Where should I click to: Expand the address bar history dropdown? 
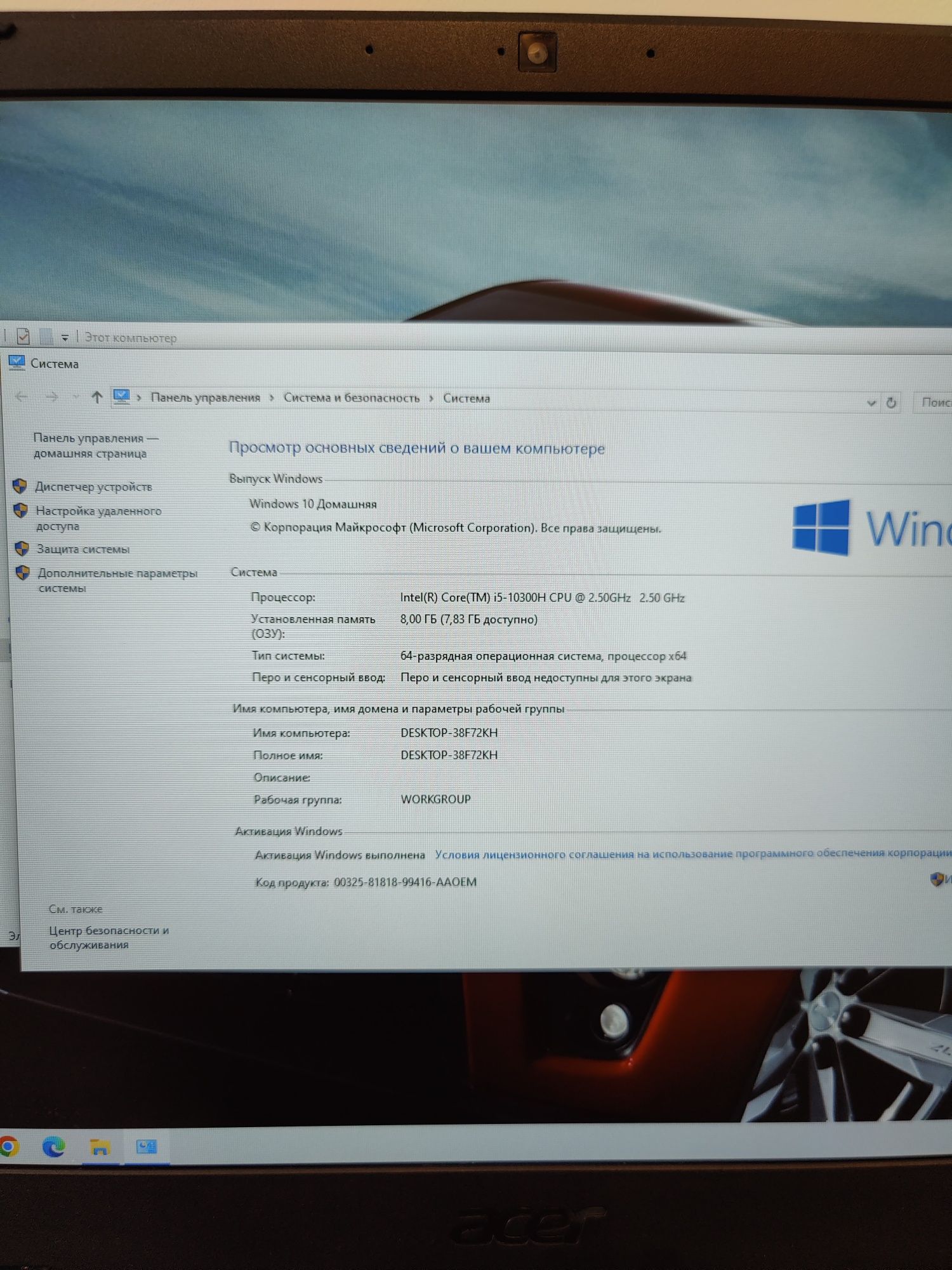click(871, 403)
